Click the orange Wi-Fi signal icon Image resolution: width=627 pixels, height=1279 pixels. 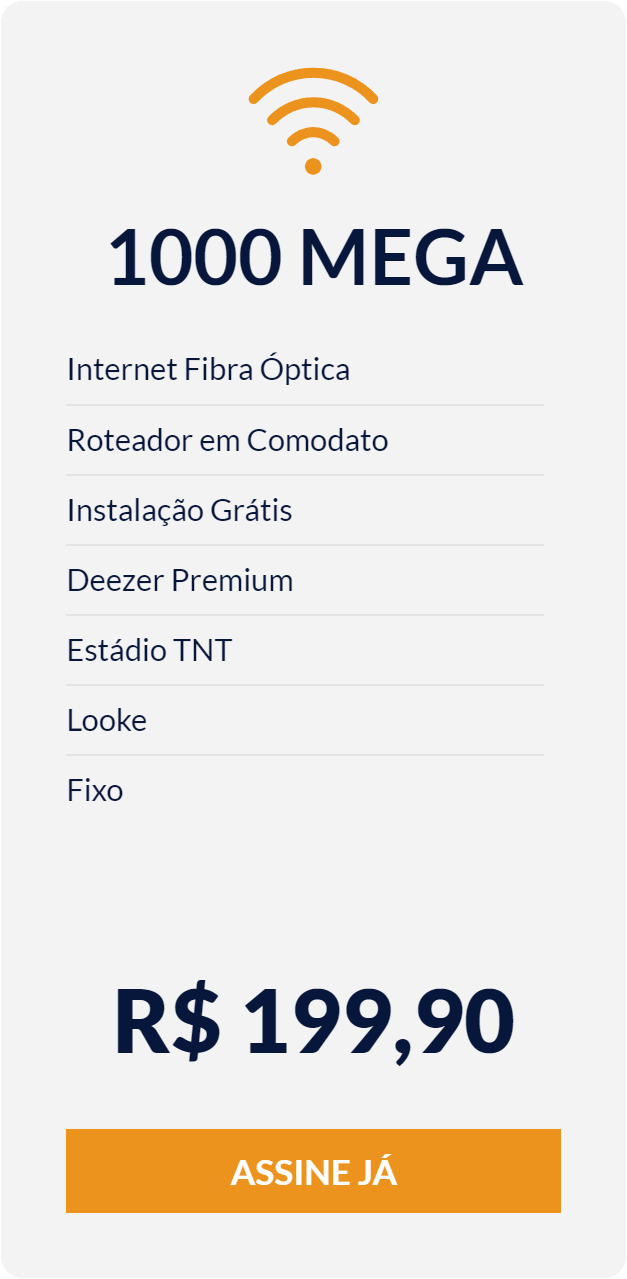point(313,121)
